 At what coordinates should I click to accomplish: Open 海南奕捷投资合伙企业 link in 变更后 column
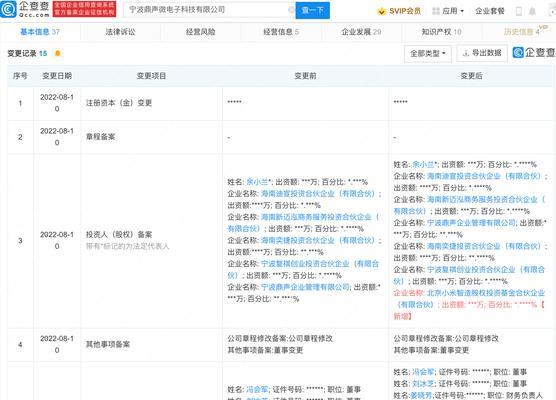point(484,246)
